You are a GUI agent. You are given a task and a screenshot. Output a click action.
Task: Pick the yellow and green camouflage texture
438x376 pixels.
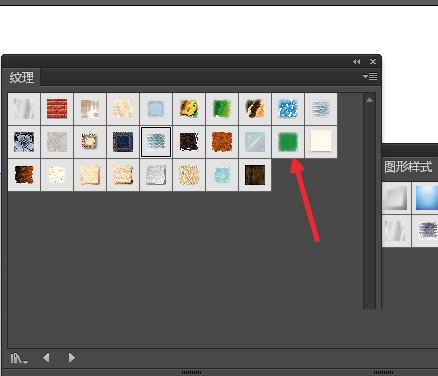tap(189, 109)
